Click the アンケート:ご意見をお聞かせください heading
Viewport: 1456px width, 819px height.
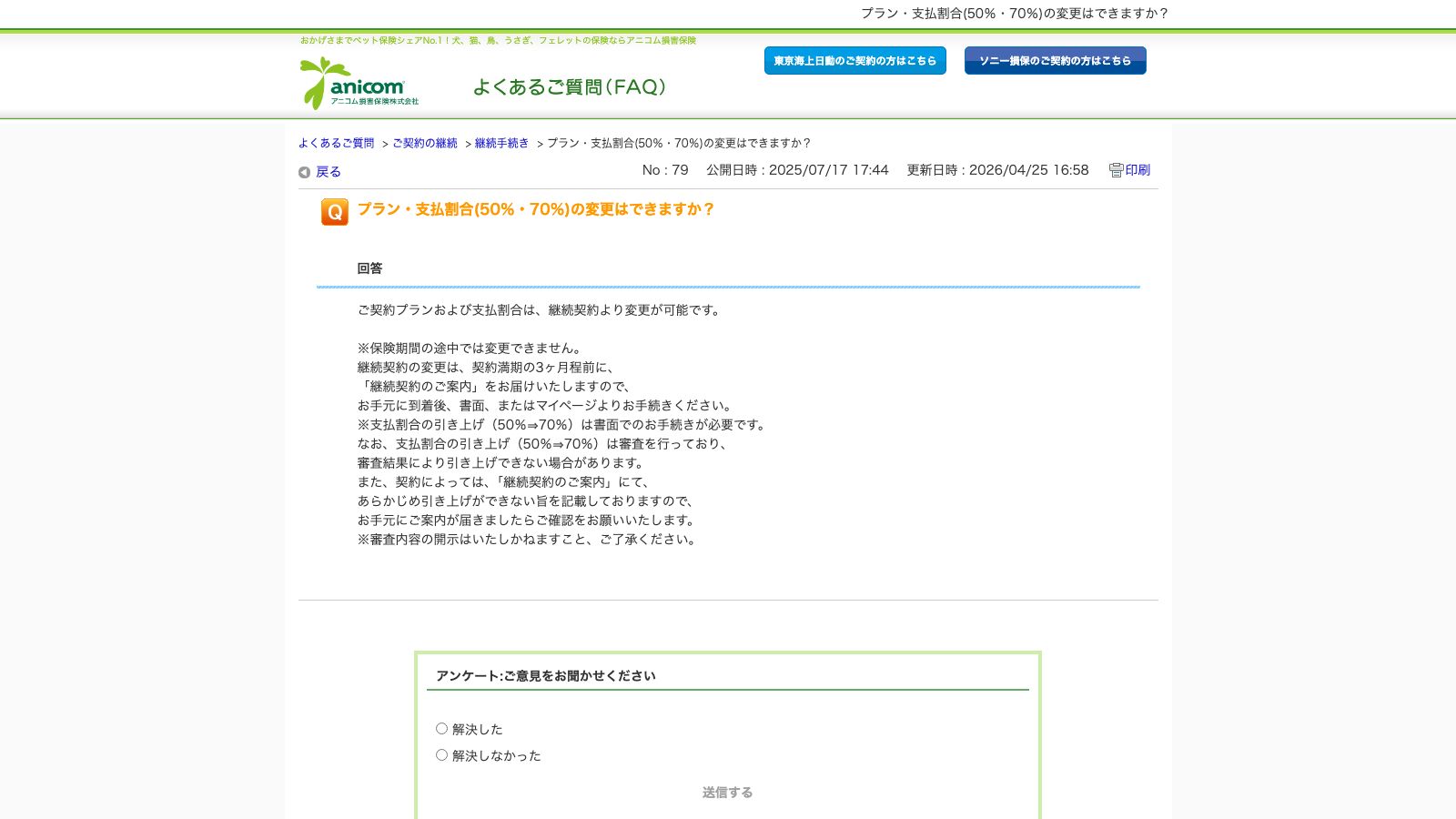coord(546,676)
